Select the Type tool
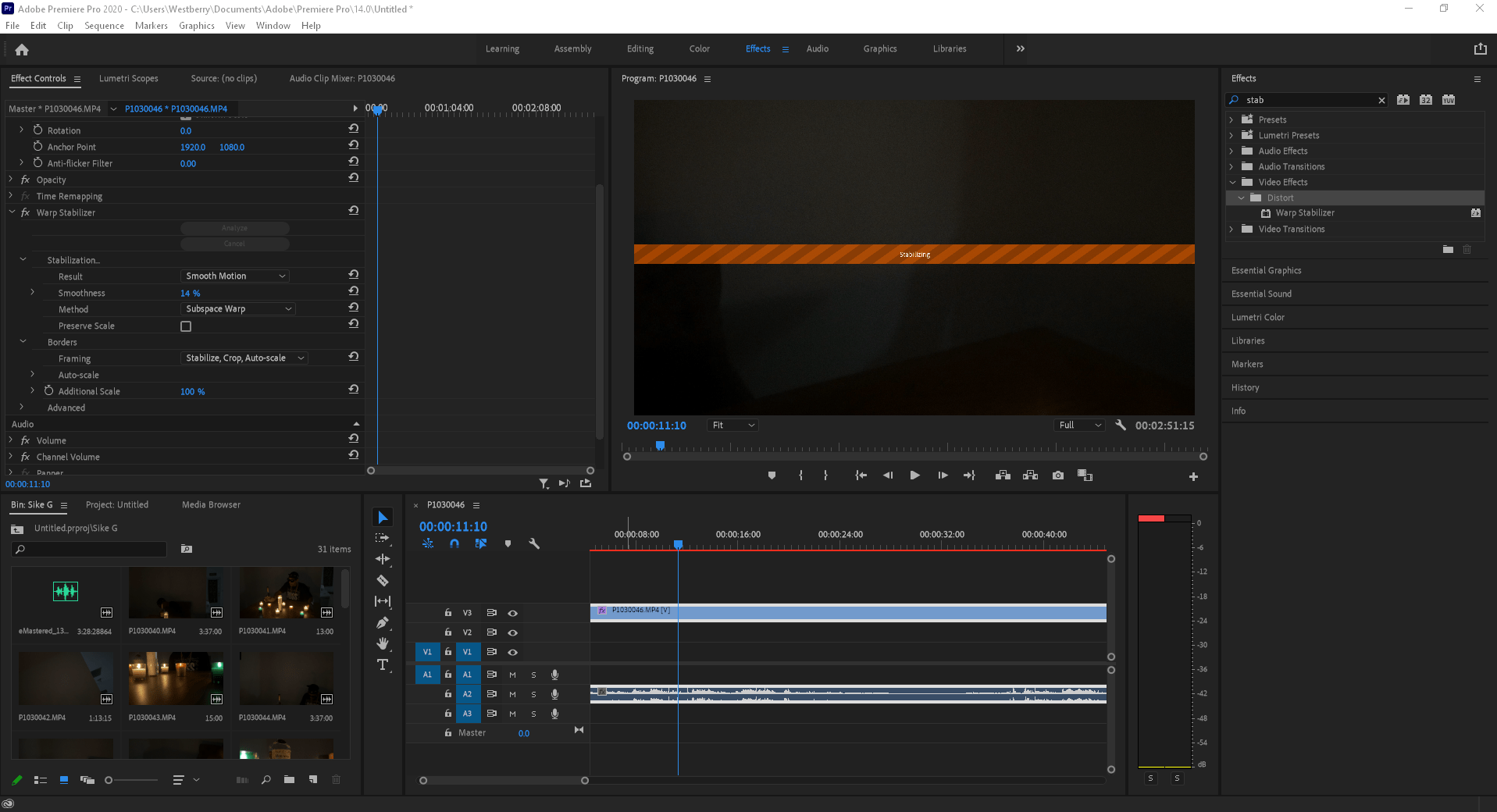This screenshot has height=812, width=1497. 383,664
